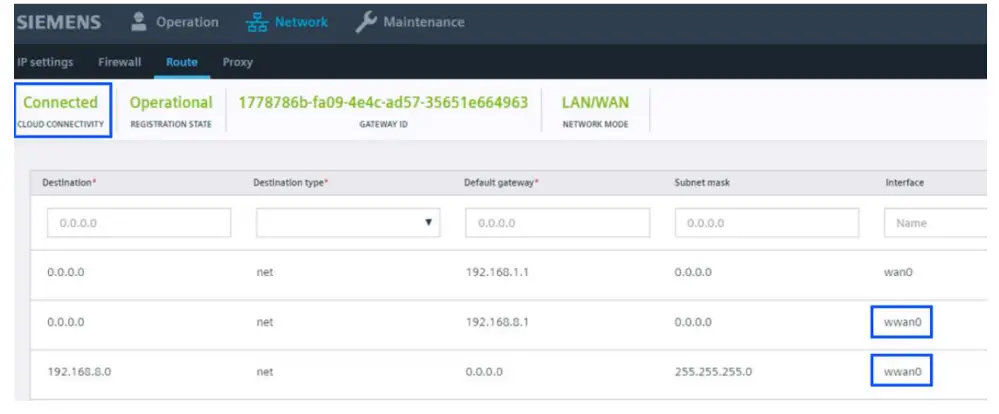The width and height of the screenshot is (999, 414).
Task: Click the Siemens logo
Action: click(56, 22)
